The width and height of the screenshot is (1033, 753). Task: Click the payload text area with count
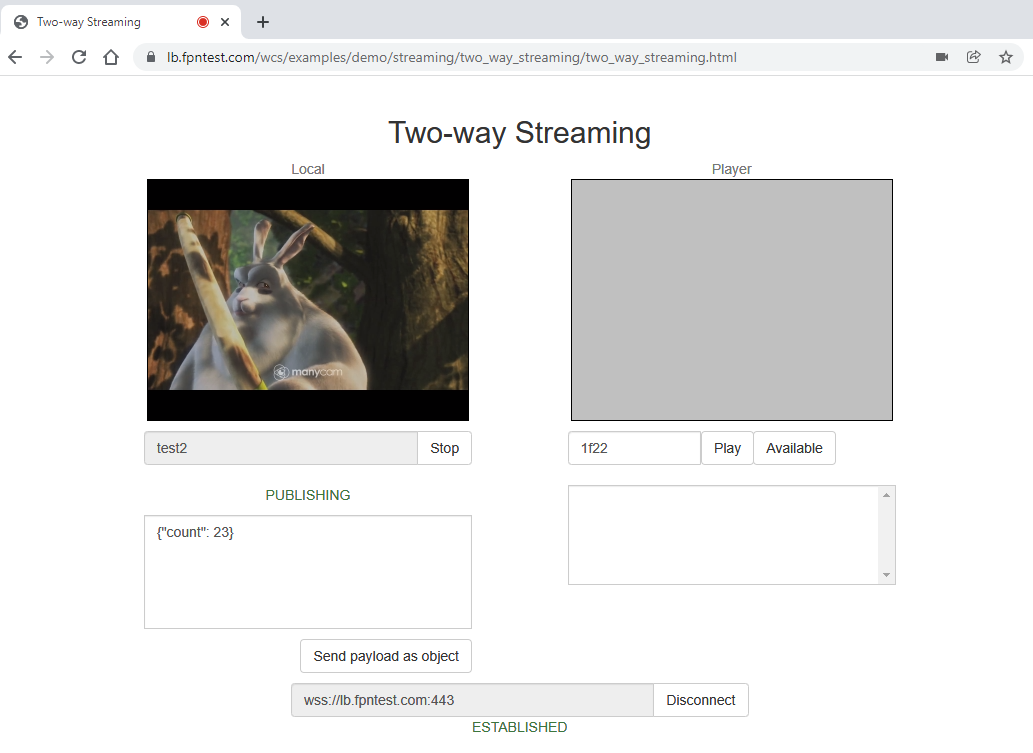pyautogui.click(x=308, y=572)
